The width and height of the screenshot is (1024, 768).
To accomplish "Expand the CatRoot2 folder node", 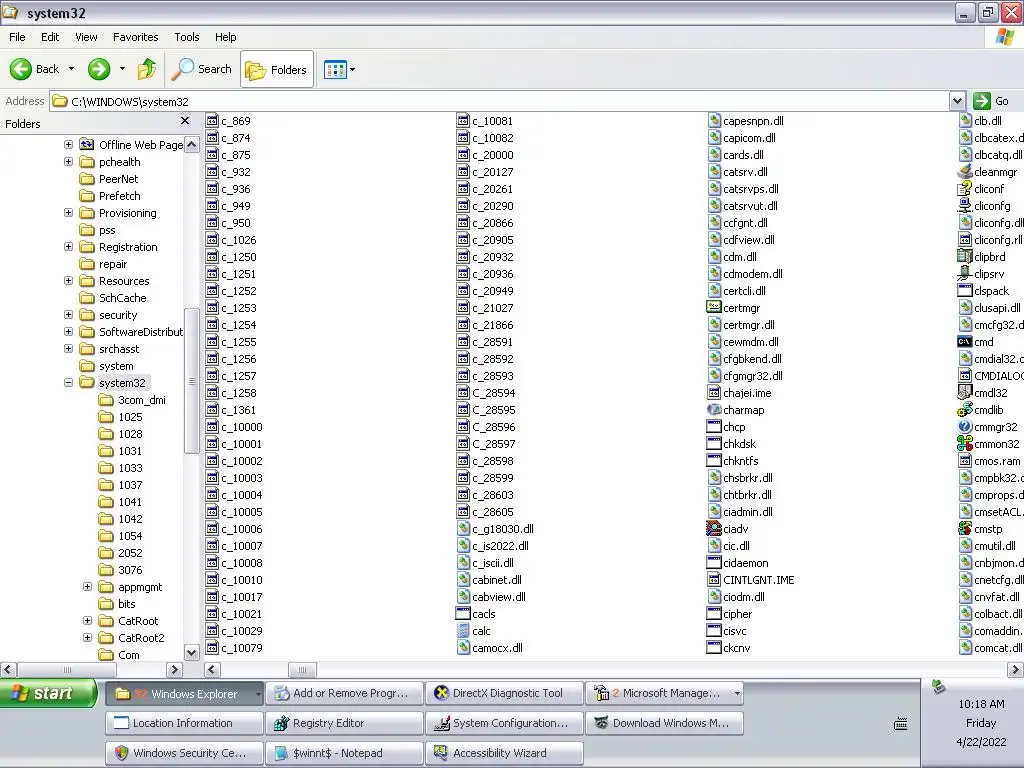I will click(x=88, y=637).
